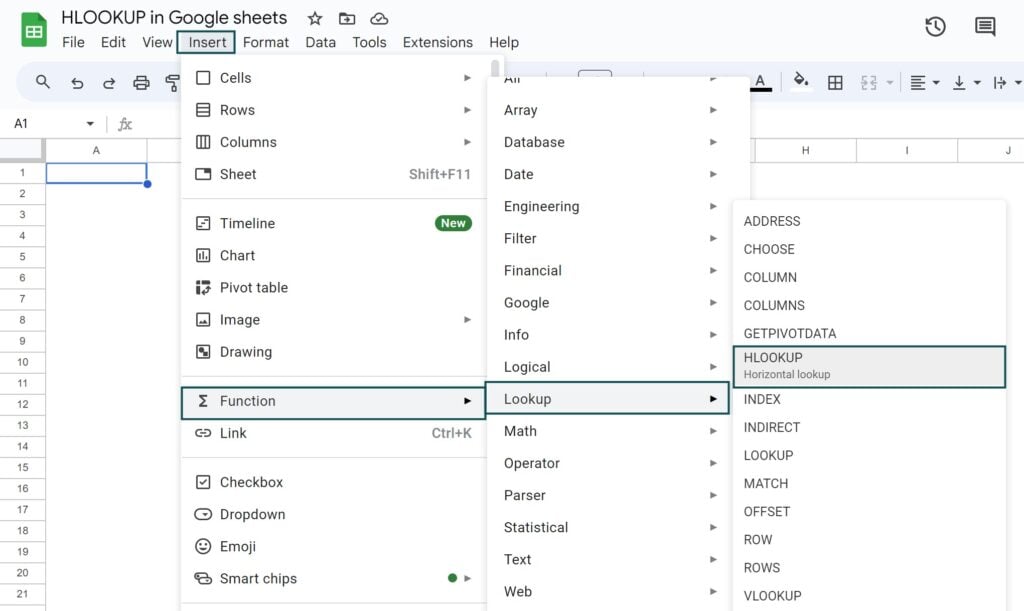Viewport: 1024px width, 611px height.
Task: Select the GETPIVOTDATA function
Action: [869, 333]
